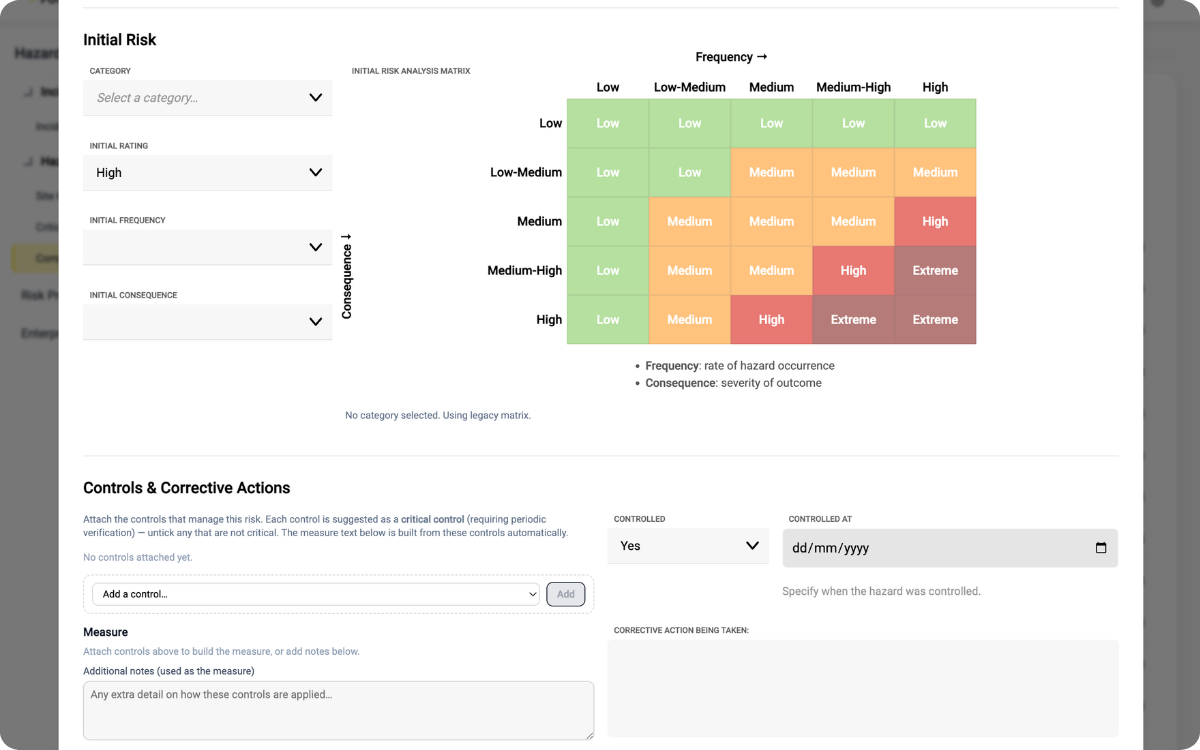
Task: Choose Low cell at Low frequency, Low consequence
Action: pyautogui.click(x=608, y=124)
